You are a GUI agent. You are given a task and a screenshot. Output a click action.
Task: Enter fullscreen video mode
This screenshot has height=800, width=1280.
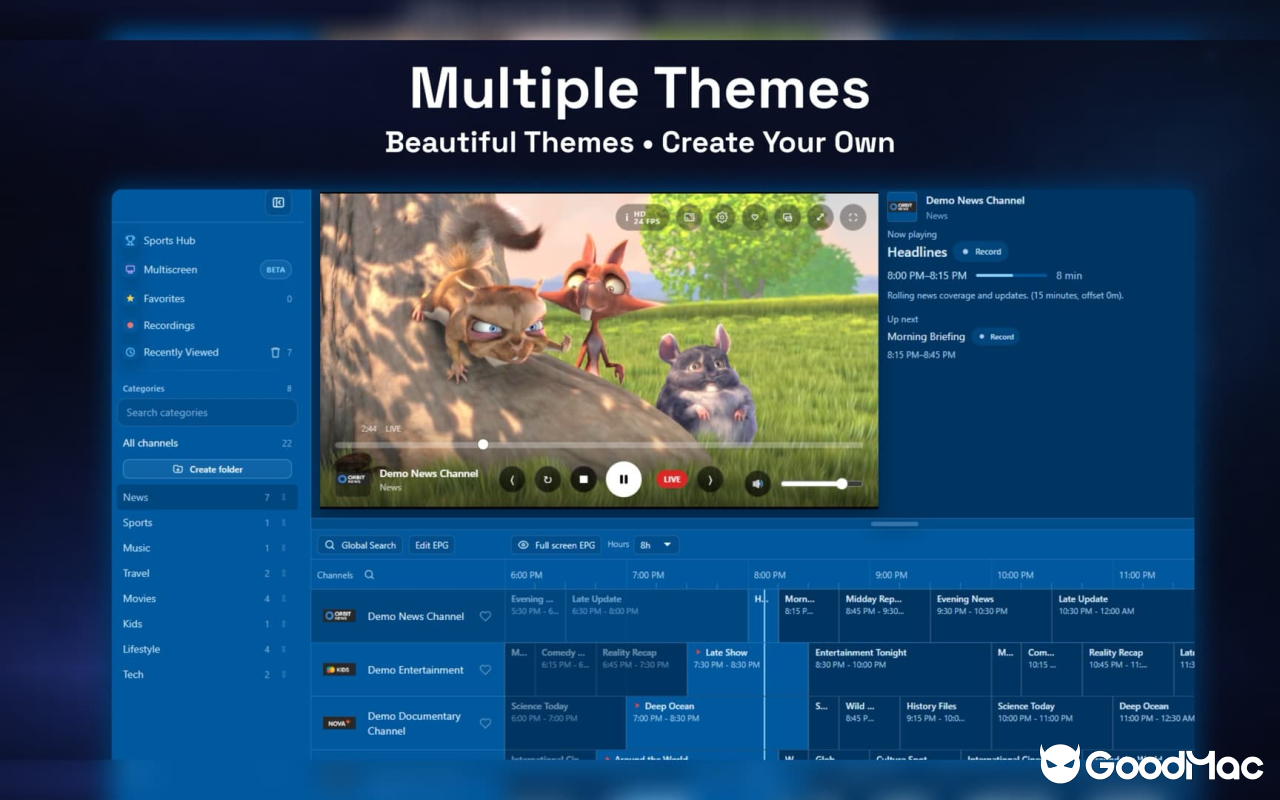point(853,217)
